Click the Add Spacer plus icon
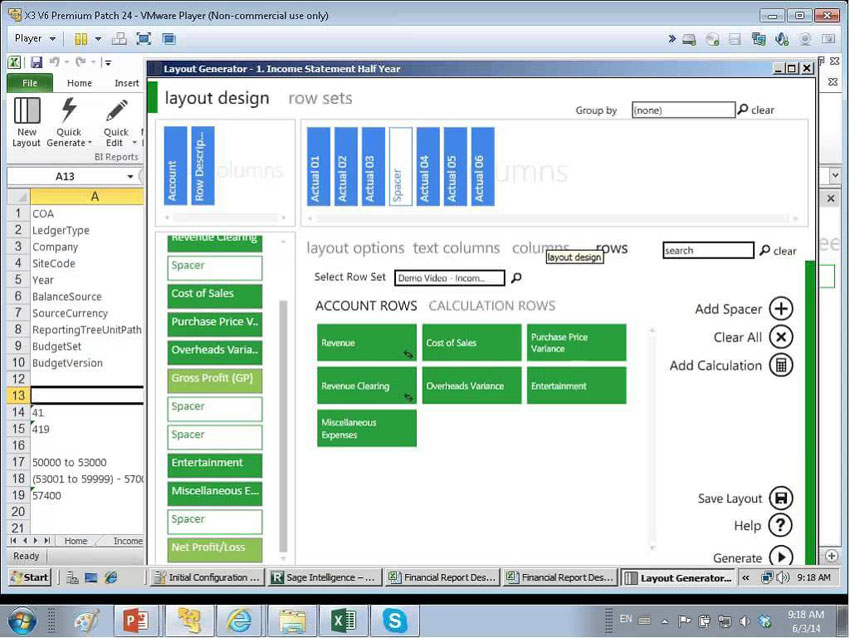The image size is (850, 638). 778,309
